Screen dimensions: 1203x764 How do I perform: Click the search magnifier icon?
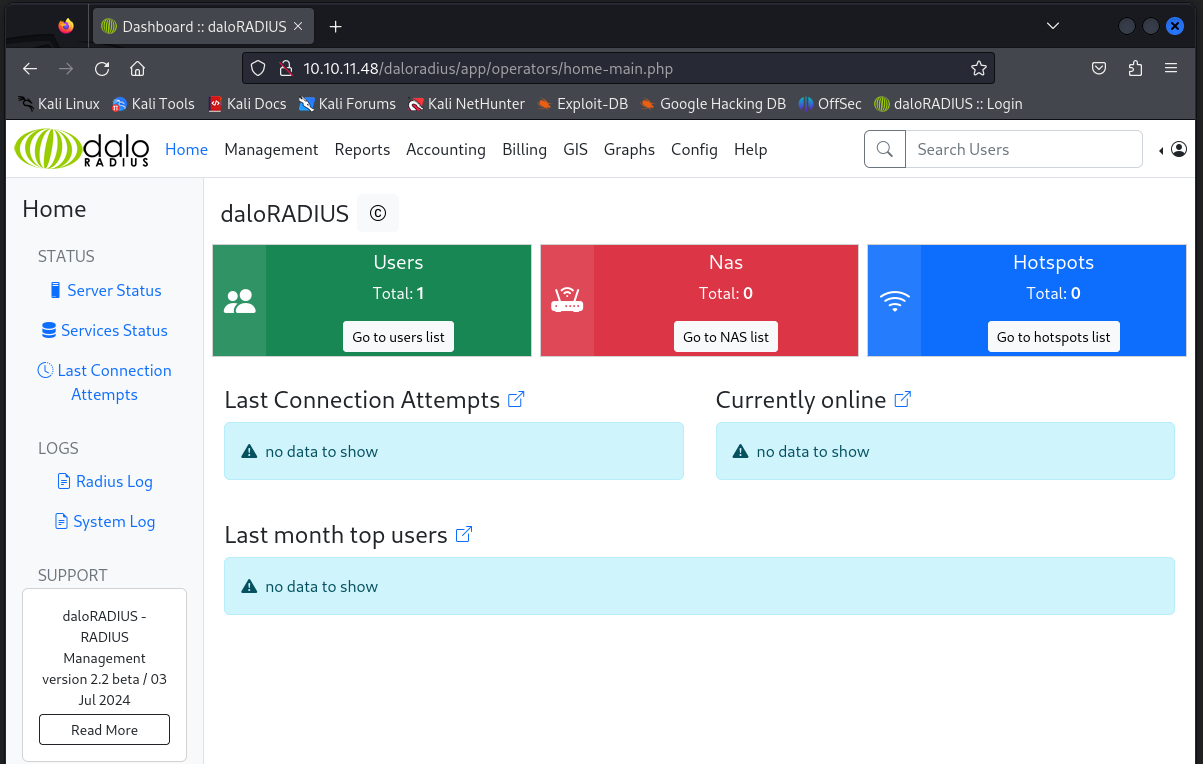pos(885,149)
